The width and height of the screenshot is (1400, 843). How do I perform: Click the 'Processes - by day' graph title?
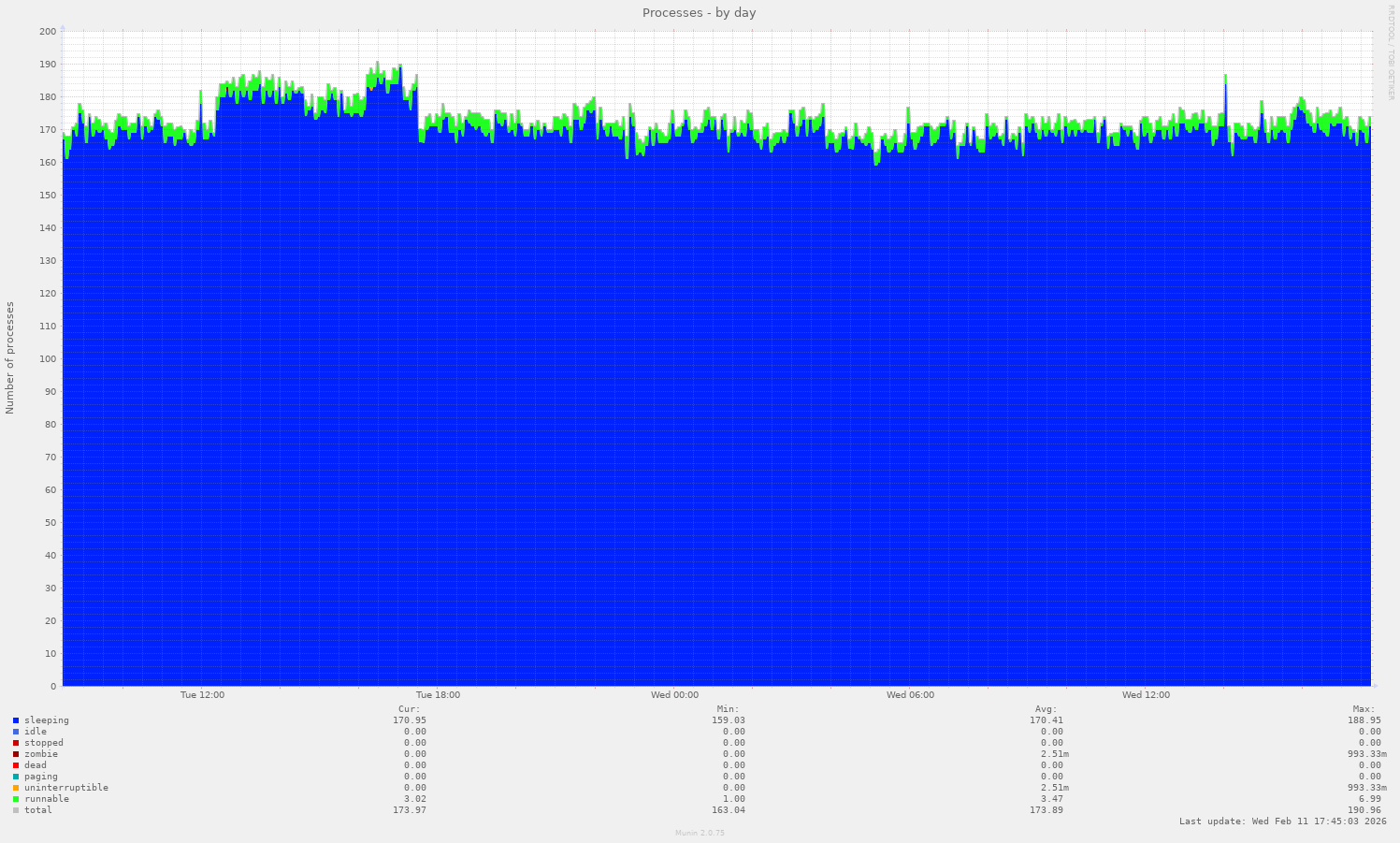[699, 13]
